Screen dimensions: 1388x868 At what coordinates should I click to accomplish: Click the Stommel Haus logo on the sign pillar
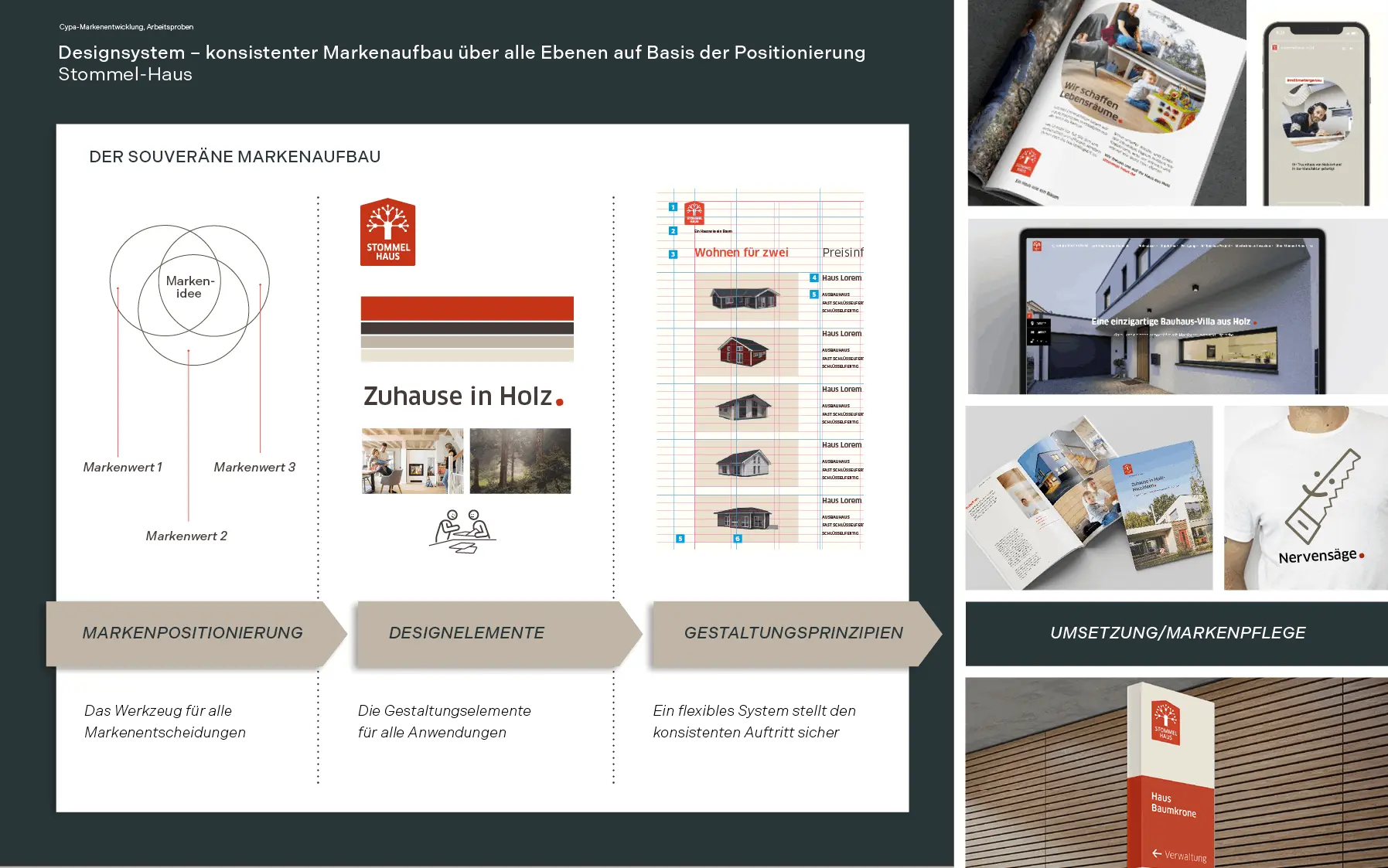[x=1165, y=723]
